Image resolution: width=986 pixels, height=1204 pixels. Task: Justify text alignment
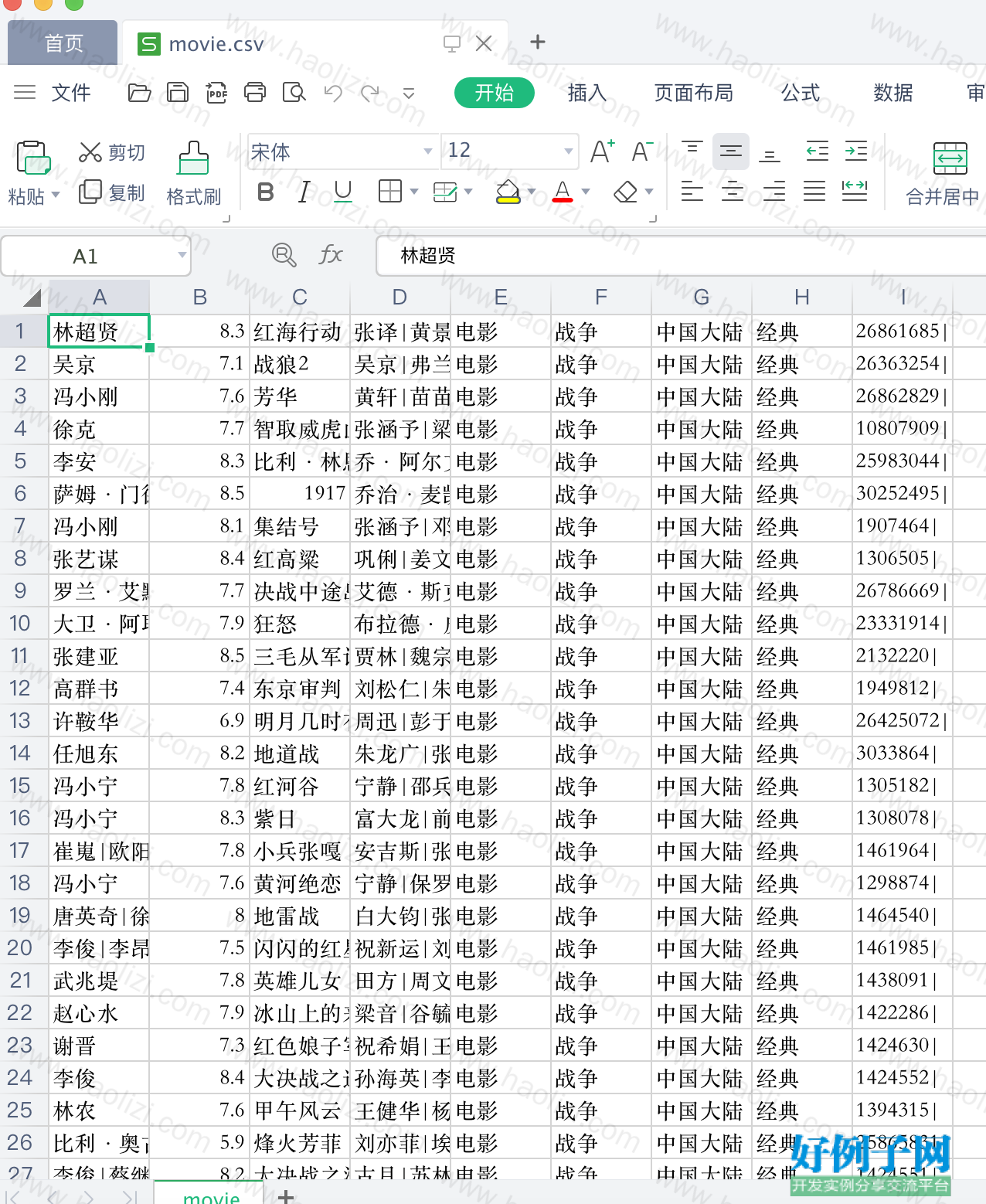click(x=814, y=191)
